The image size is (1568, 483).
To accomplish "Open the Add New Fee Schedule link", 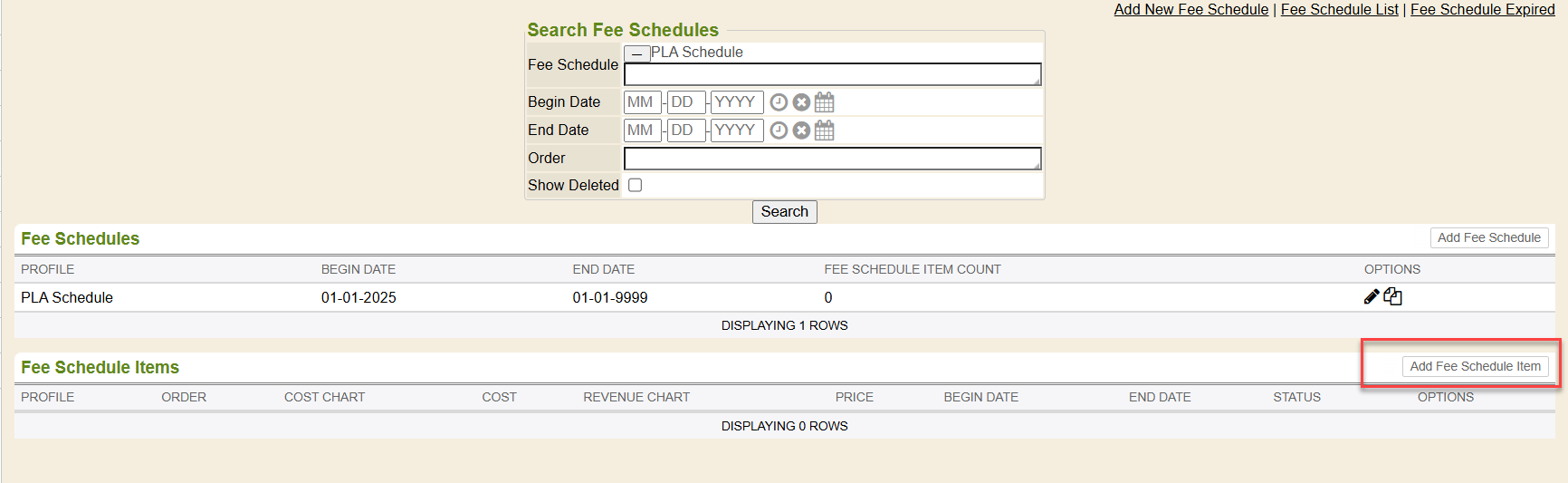I will tap(1190, 9).
